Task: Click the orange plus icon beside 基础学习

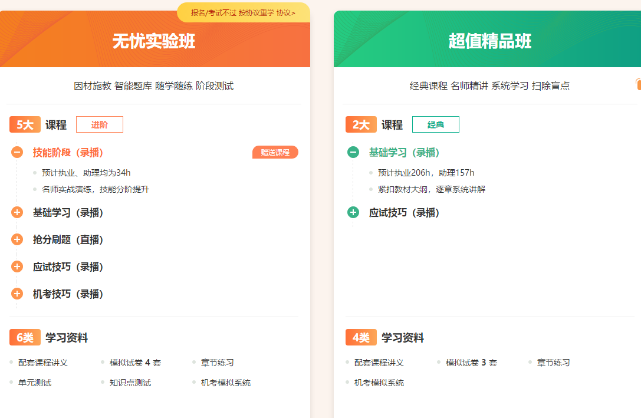Action: click(17, 212)
